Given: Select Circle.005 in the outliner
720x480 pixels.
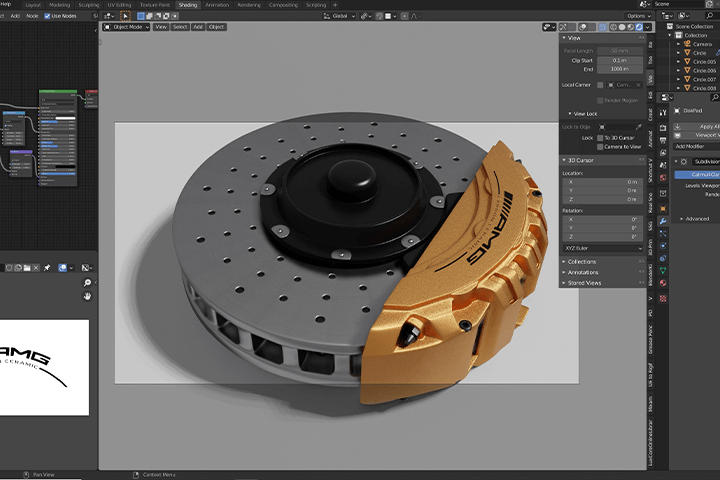Looking at the screenshot, I should coord(704,62).
